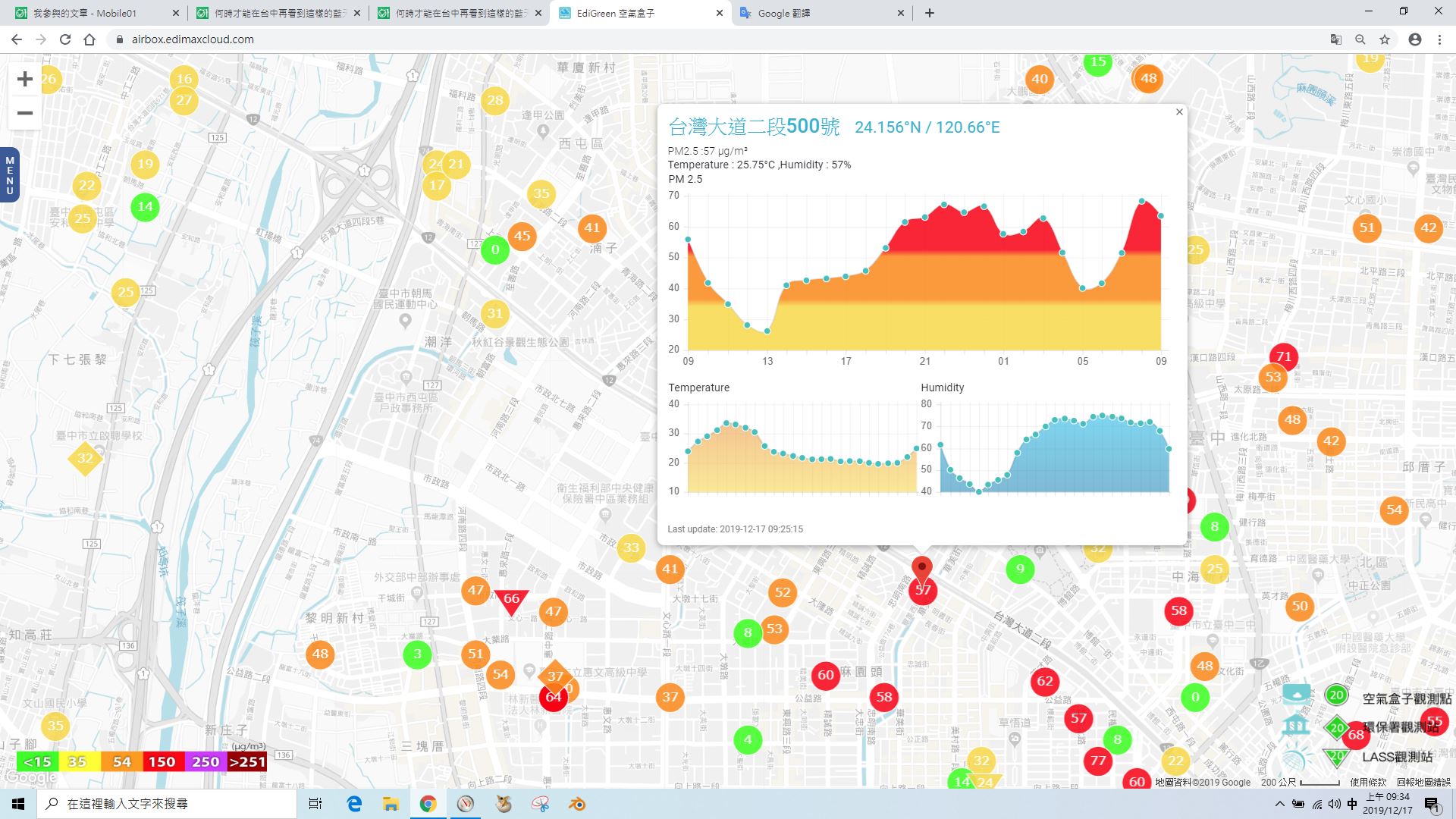Viewport: 1456px width, 819px height.
Task: Click the red location pin marker
Action: tap(921, 569)
